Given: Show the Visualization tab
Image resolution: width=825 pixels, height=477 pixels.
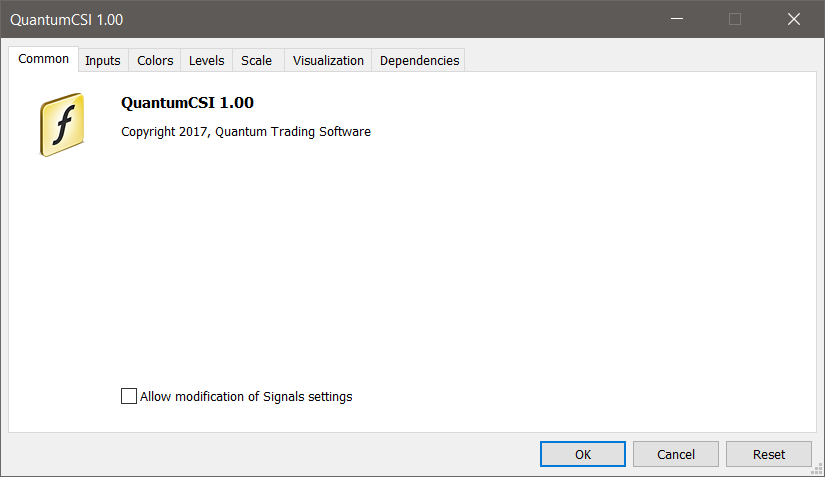Looking at the screenshot, I should pos(328,61).
